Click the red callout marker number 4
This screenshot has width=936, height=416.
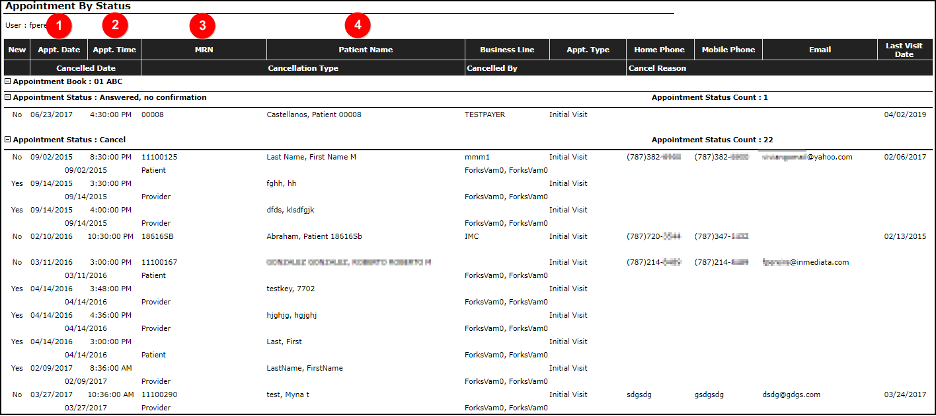[357, 22]
